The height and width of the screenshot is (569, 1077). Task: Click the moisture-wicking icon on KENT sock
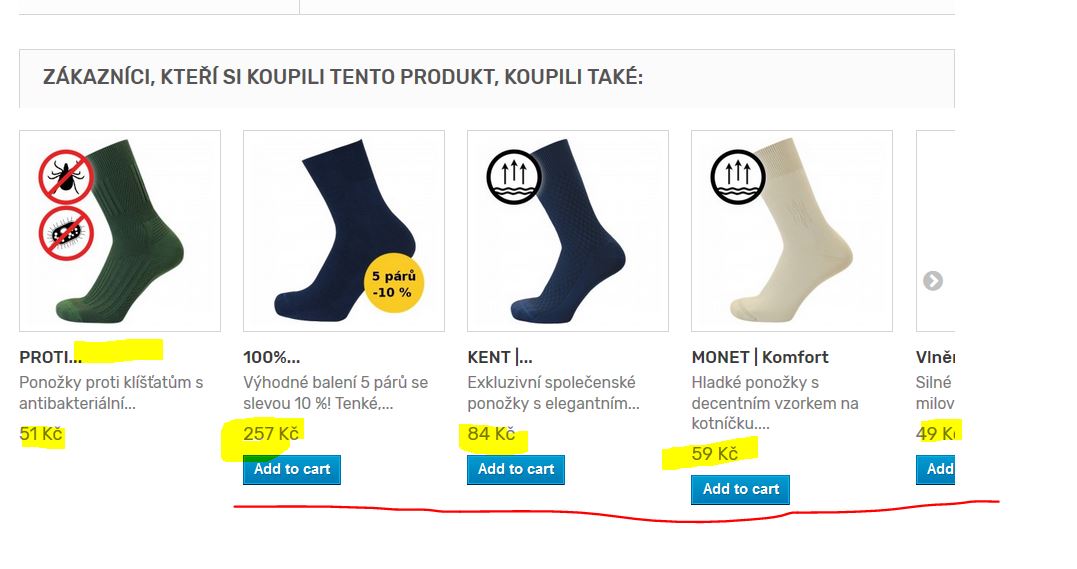[513, 177]
